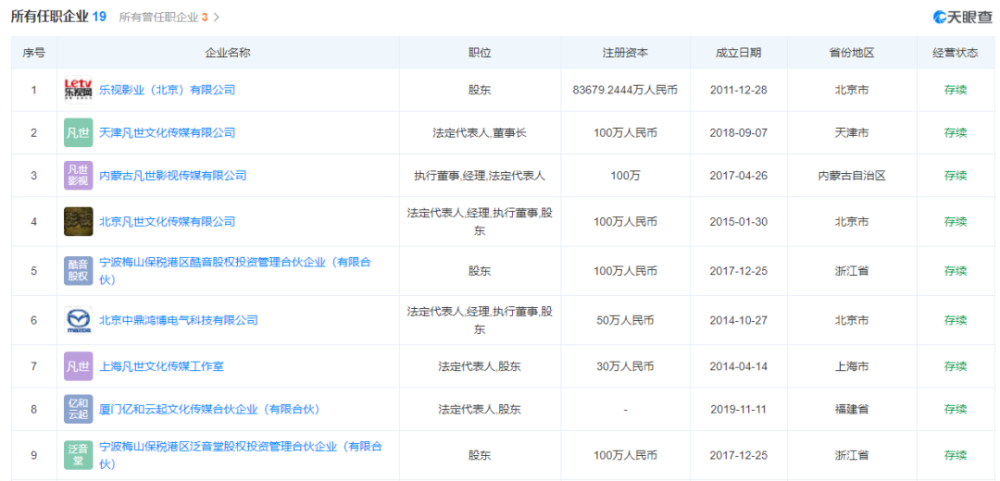
Task: Click 83679.2444万人民币 capital cell
Action: coord(625,90)
